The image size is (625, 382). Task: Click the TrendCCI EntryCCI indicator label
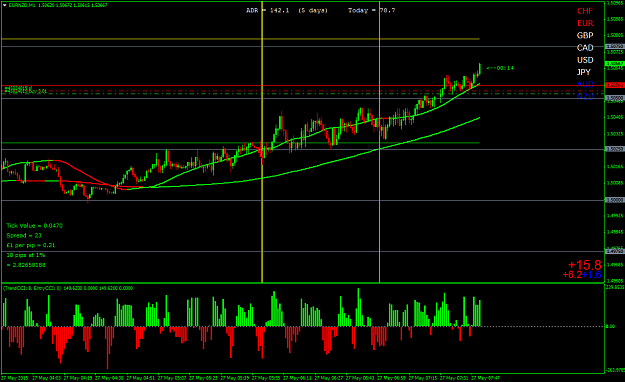(x=68, y=288)
